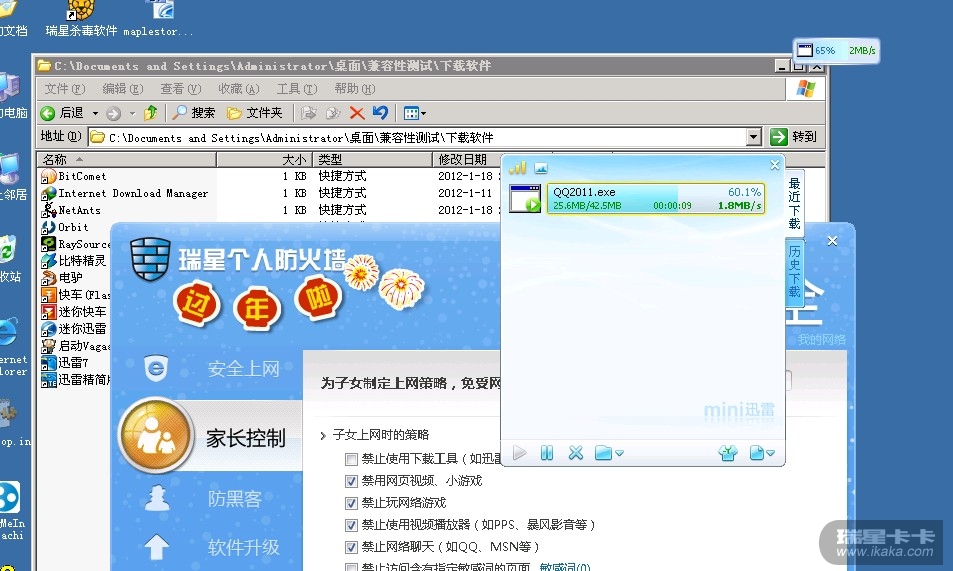The image size is (953, 571).
Task: Click the grey Forward arrow in Explorer
Action: (x=113, y=113)
